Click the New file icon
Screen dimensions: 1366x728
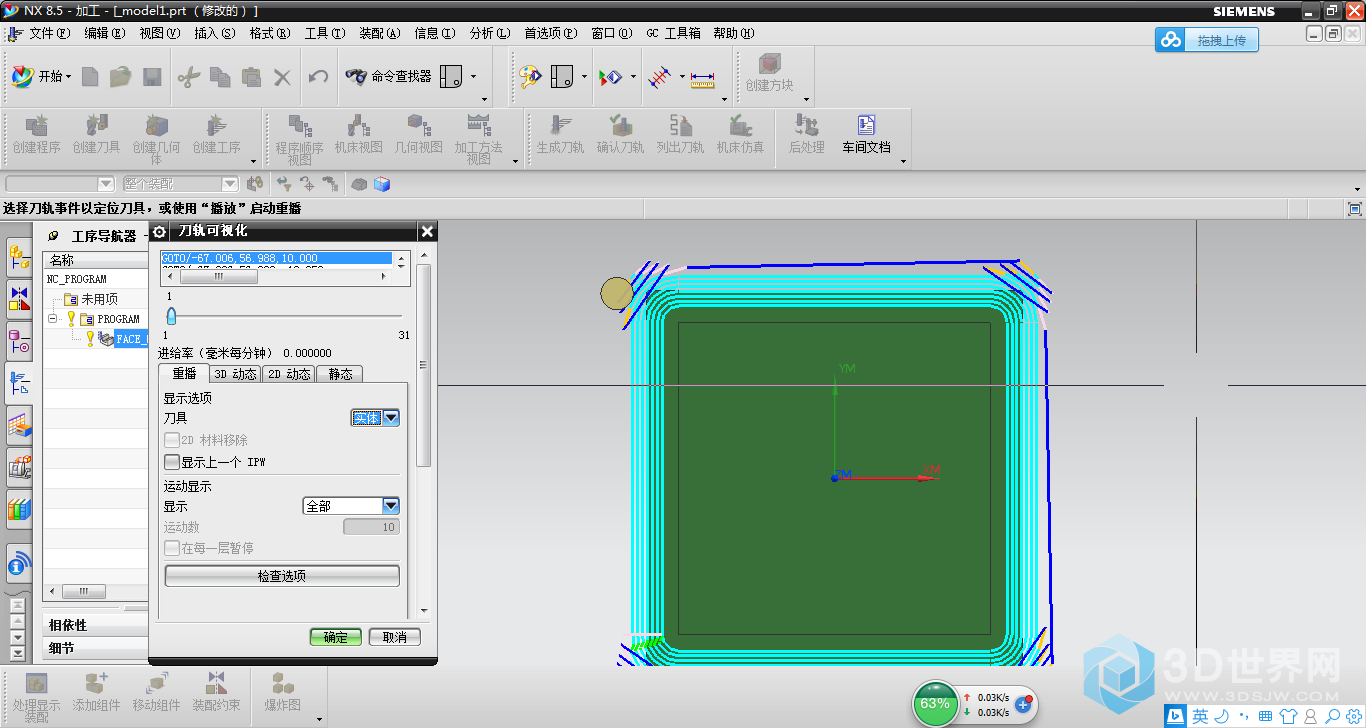click(x=90, y=76)
